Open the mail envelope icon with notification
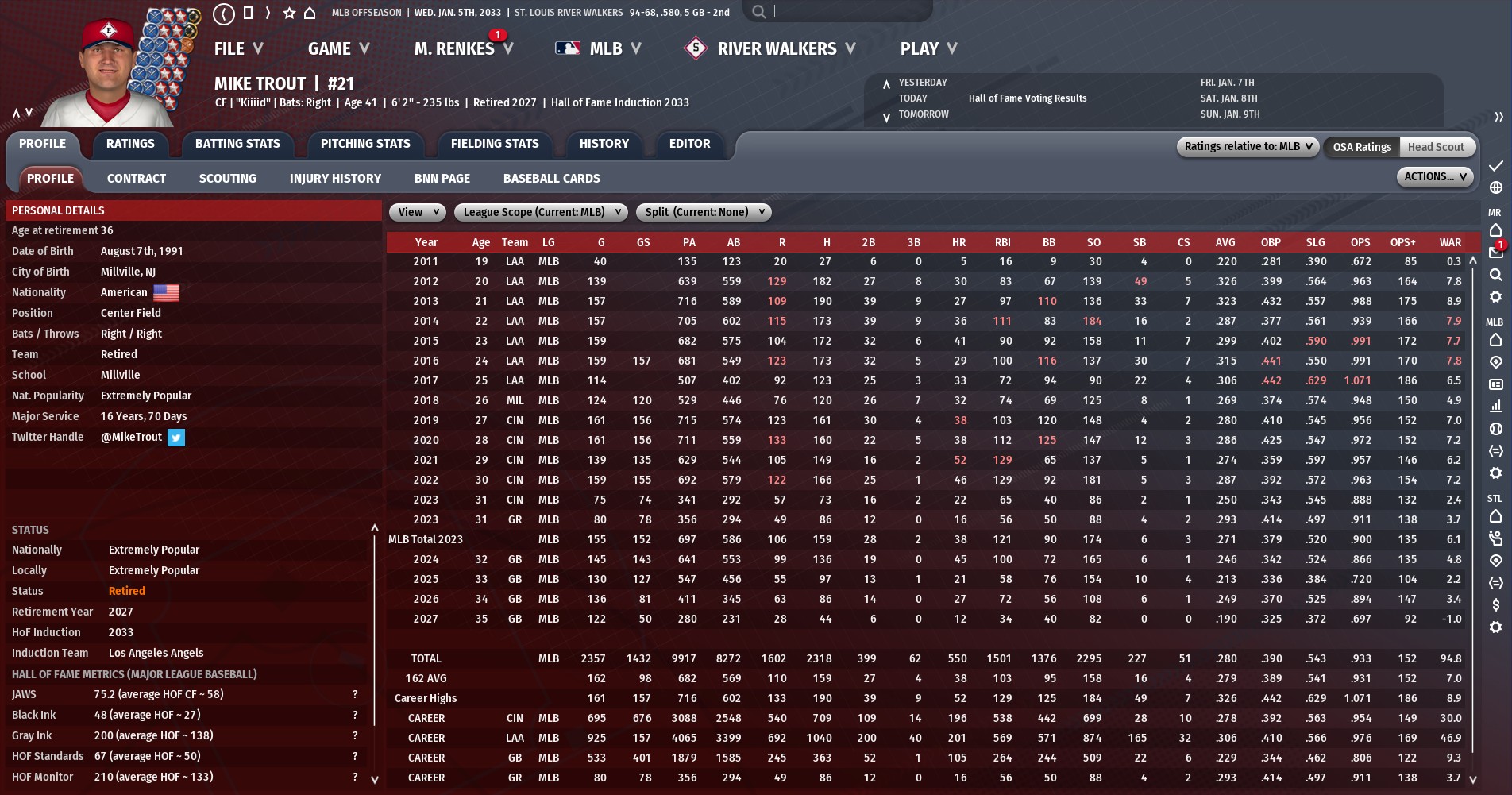 tap(1495, 252)
